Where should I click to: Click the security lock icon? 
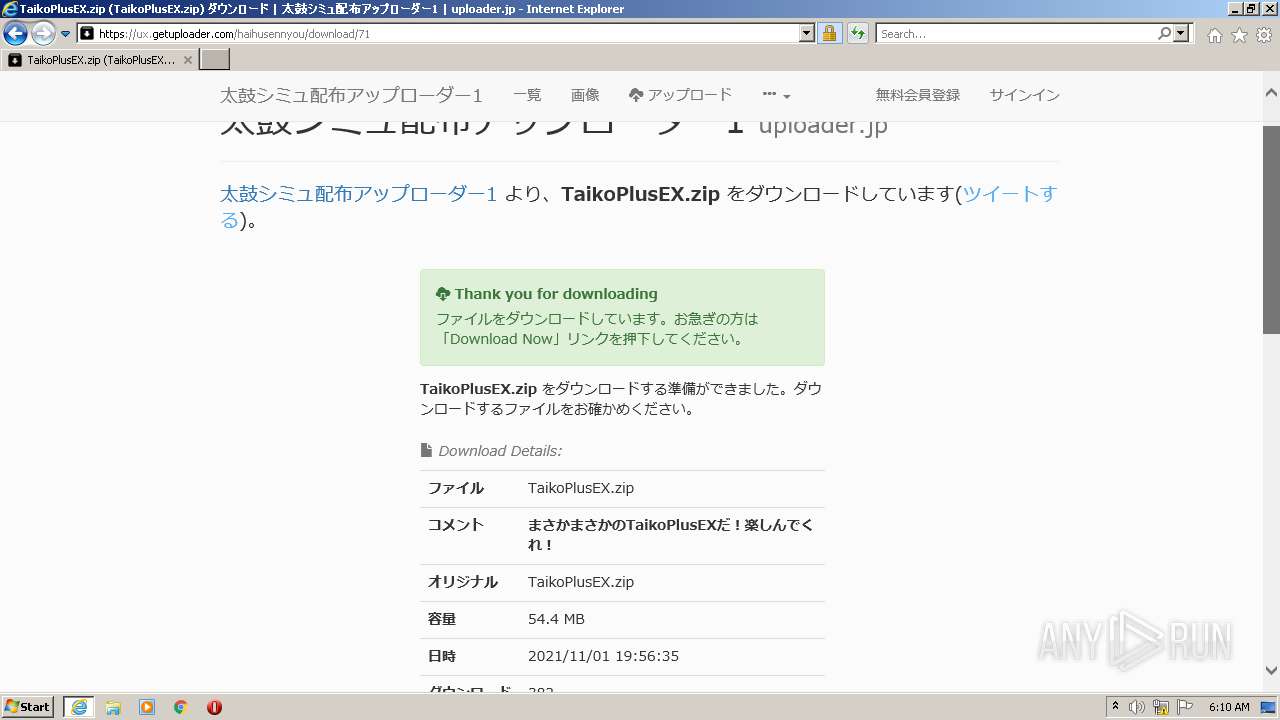tap(829, 34)
